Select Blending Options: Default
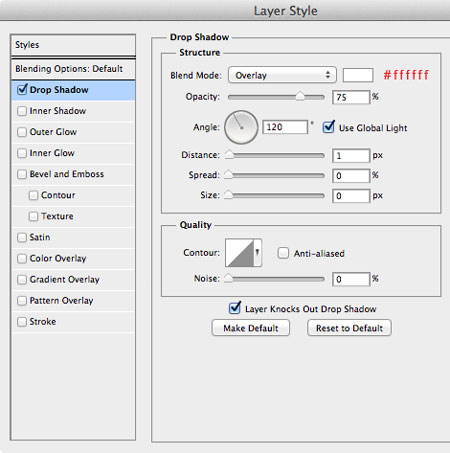This screenshot has height=453, width=450. [73, 69]
